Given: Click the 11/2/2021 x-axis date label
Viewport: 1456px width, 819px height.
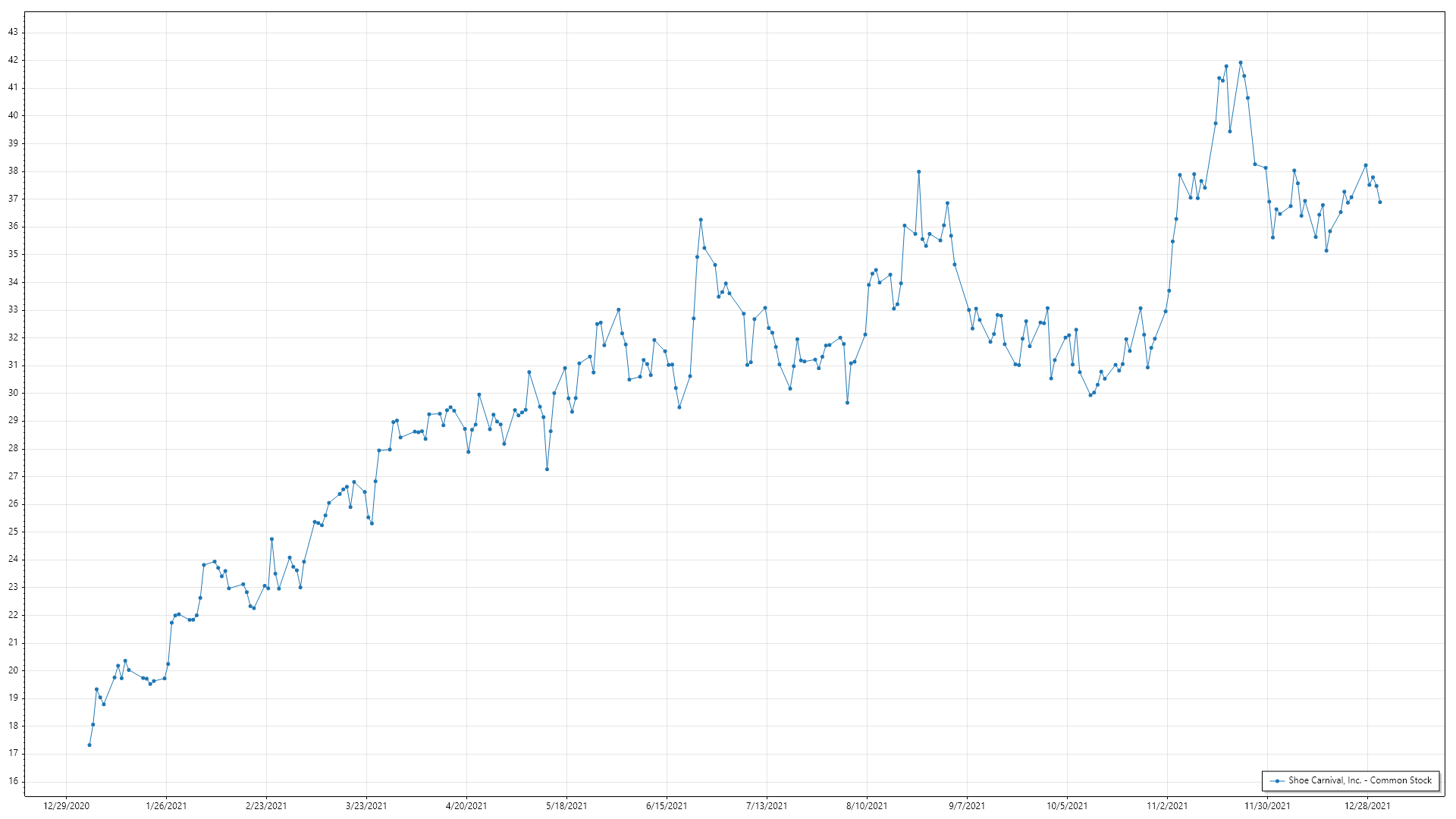Looking at the screenshot, I should (1167, 806).
